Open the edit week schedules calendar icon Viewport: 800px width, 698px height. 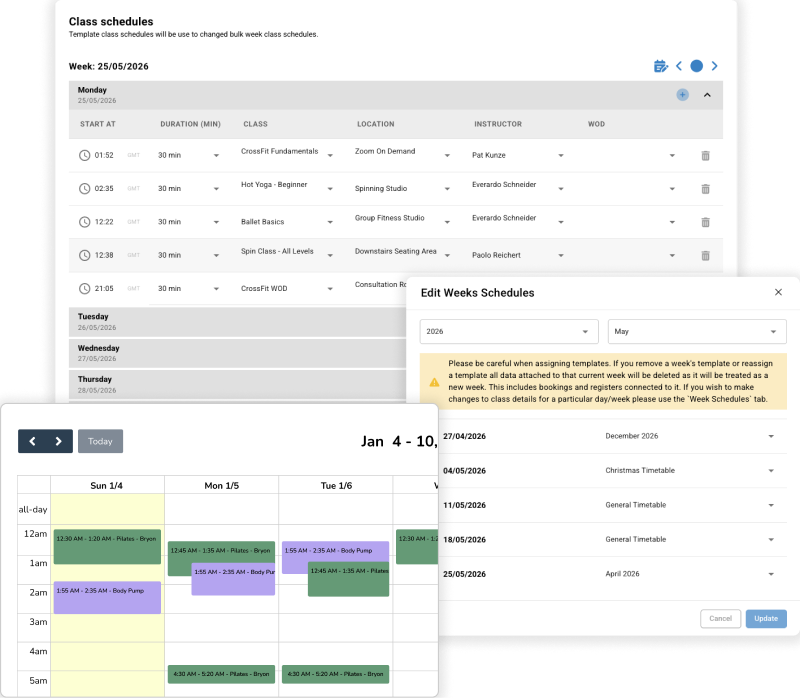click(661, 66)
